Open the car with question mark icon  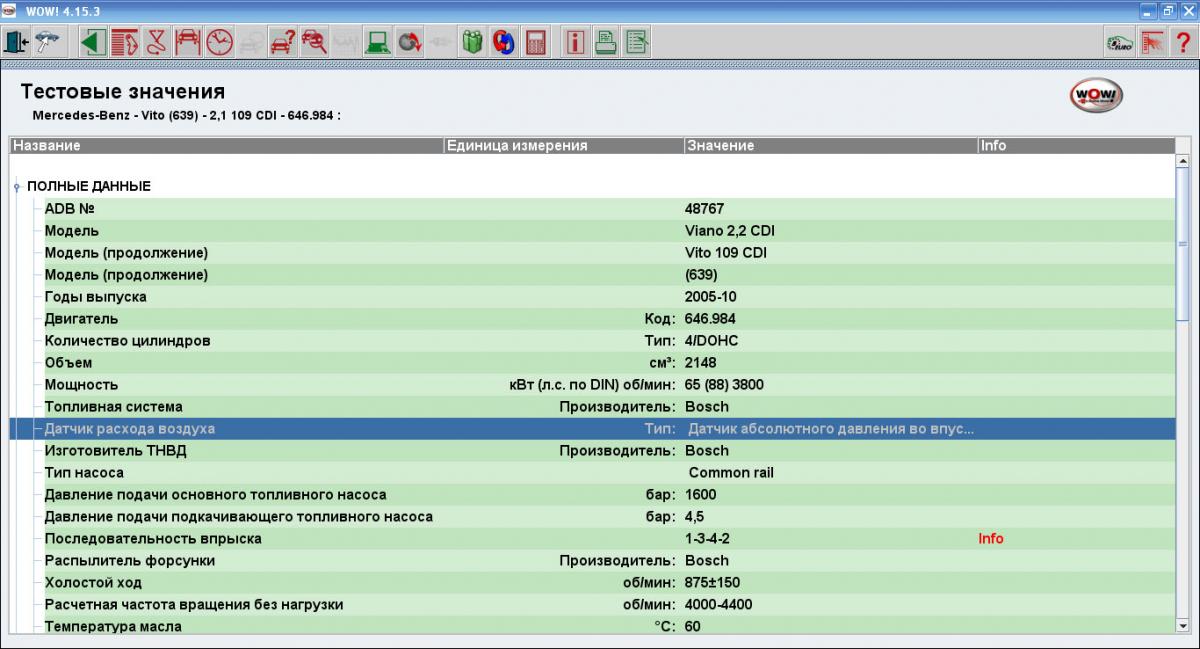(283, 42)
